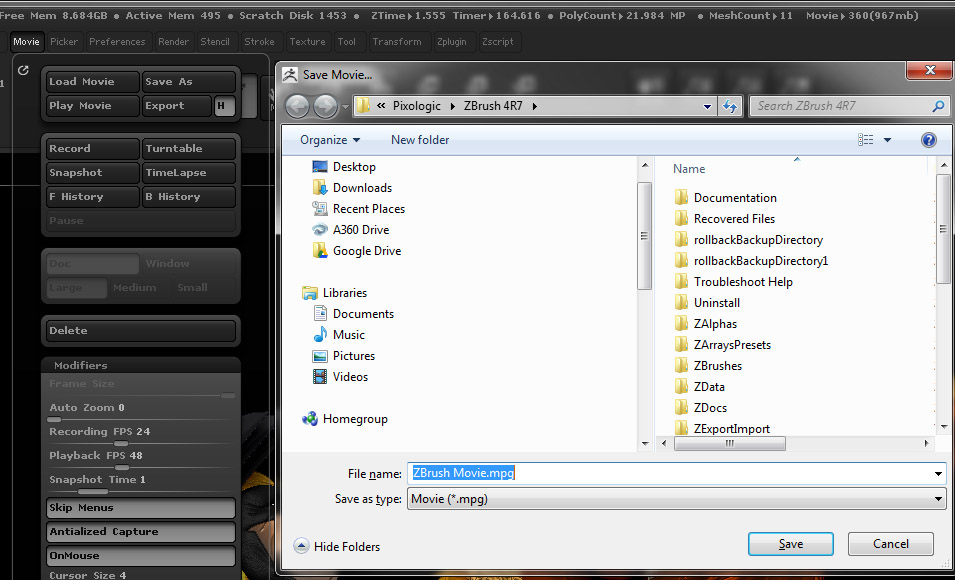
Task: Open the Preferences menu
Action: (x=117, y=41)
